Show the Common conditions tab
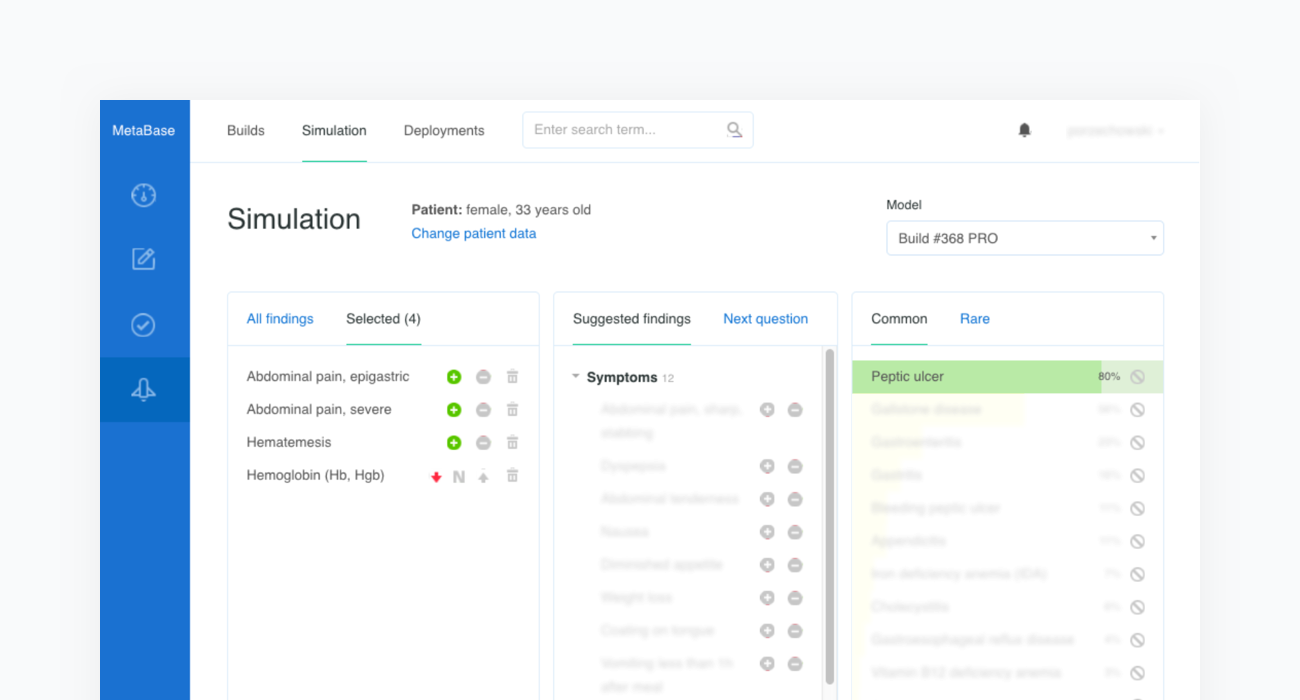Image resolution: width=1300 pixels, height=700 pixels. [x=899, y=319]
